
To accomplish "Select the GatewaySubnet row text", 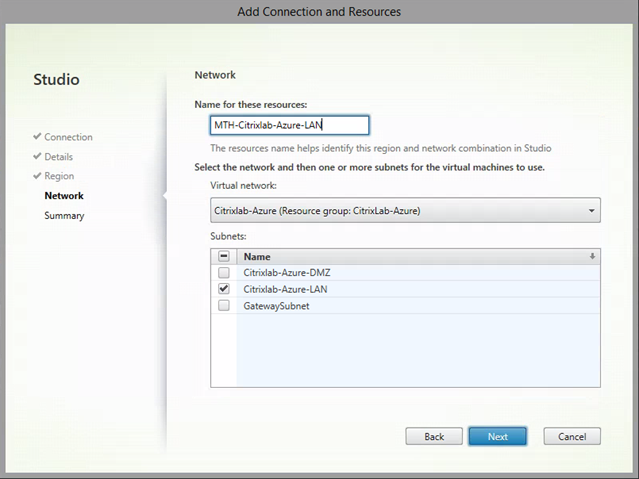I will [276, 306].
